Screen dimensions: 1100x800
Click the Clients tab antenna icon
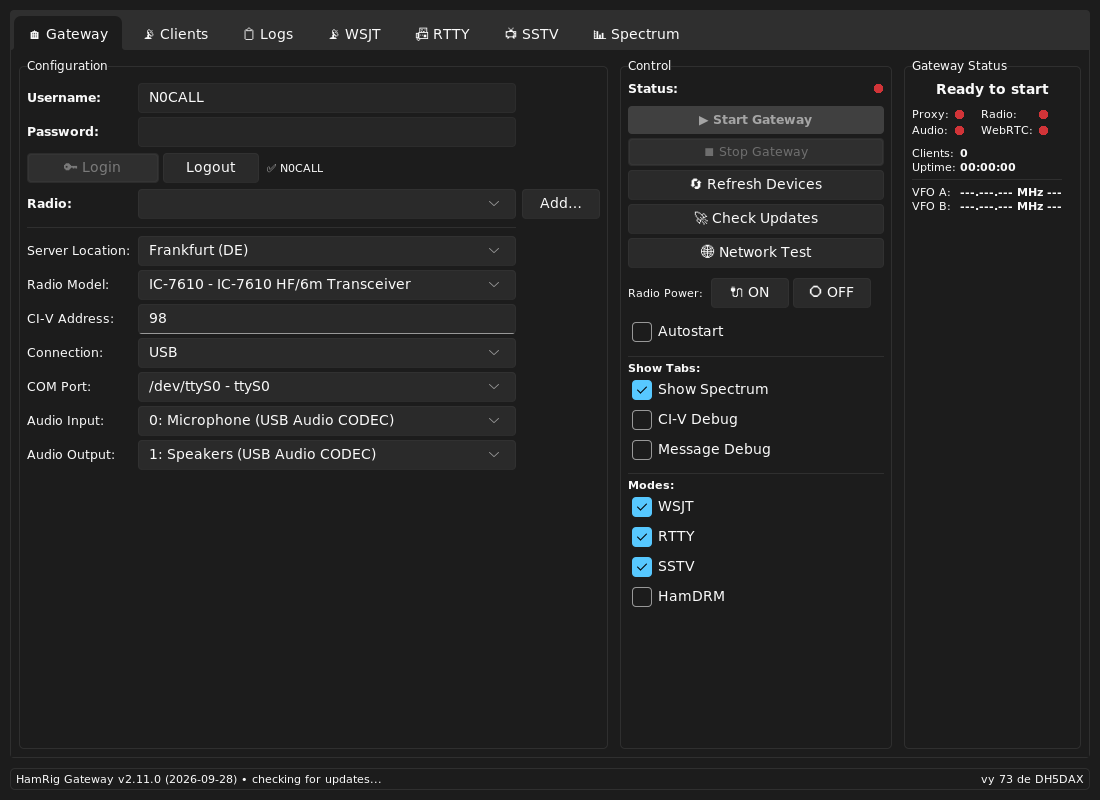coord(149,34)
